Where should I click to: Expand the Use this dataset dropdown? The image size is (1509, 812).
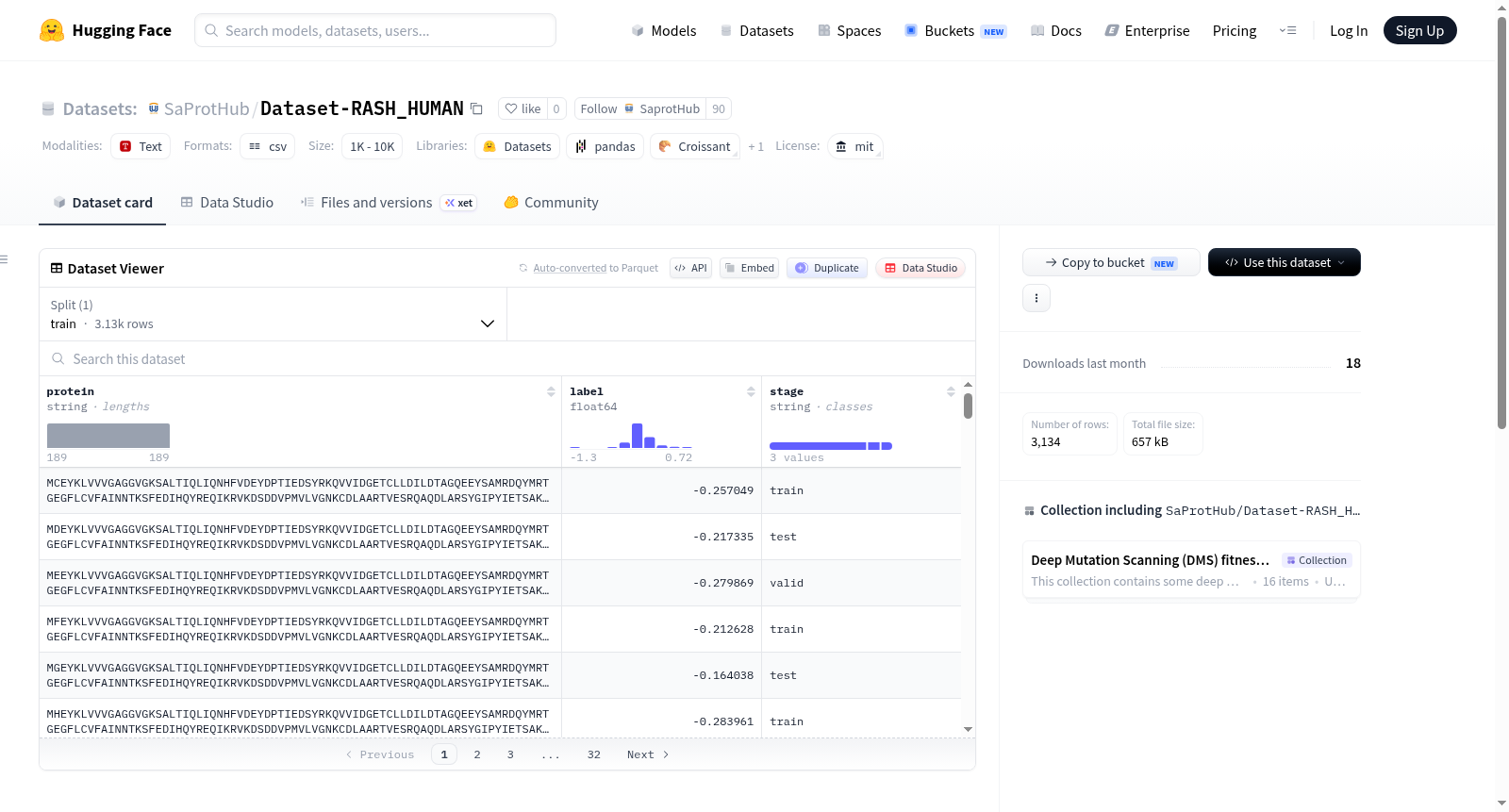1285,262
